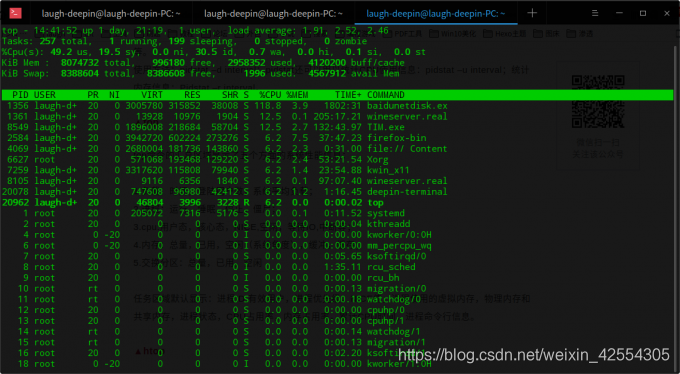Image resolution: width=680 pixels, height=374 pixels.
Task: Click the '30.5 id' CPU idle value
Action: coord(215,52)
